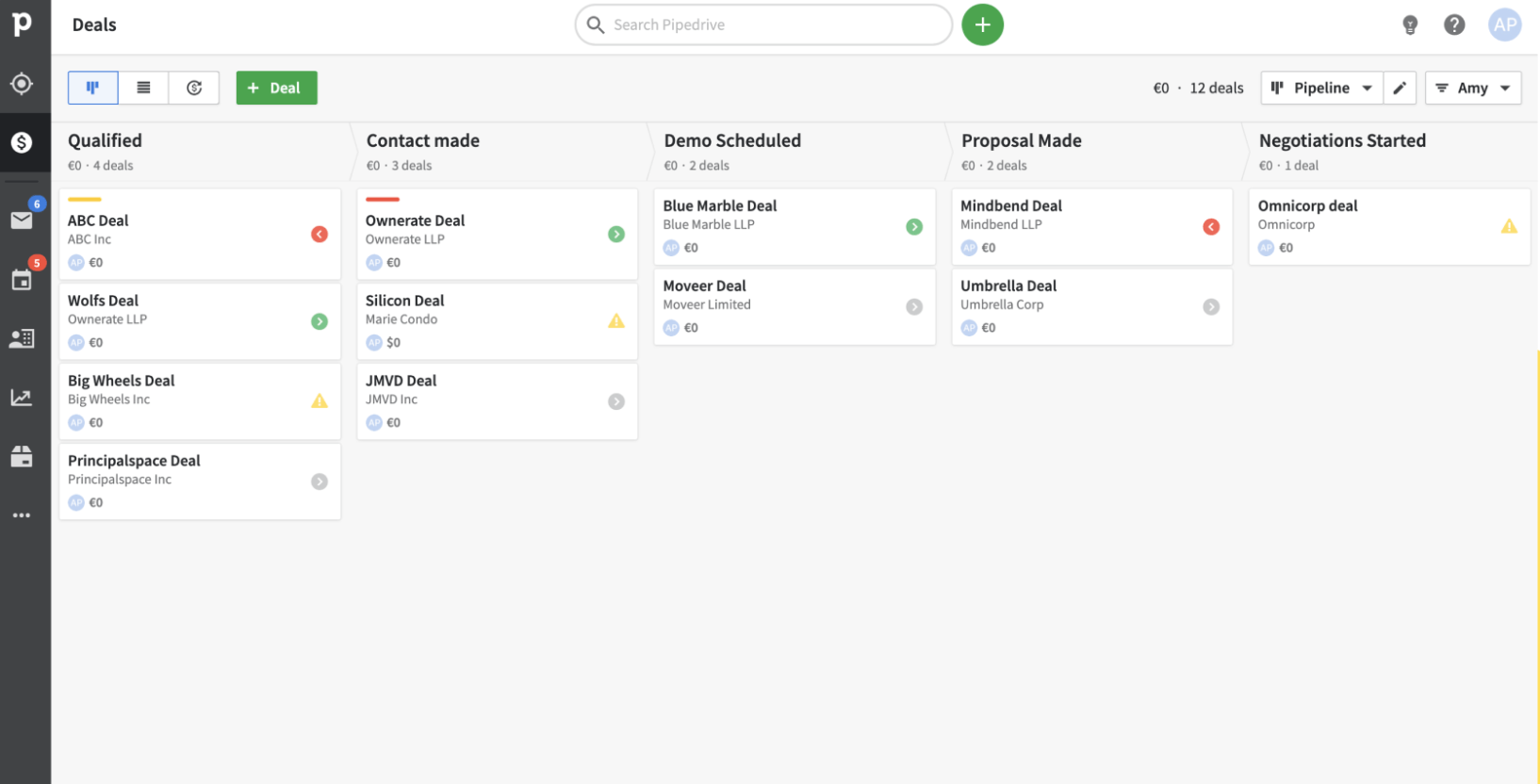The image size is (1540, 784).
Task: Open Activities calendar in sidebar
Action: click(22, 280)
